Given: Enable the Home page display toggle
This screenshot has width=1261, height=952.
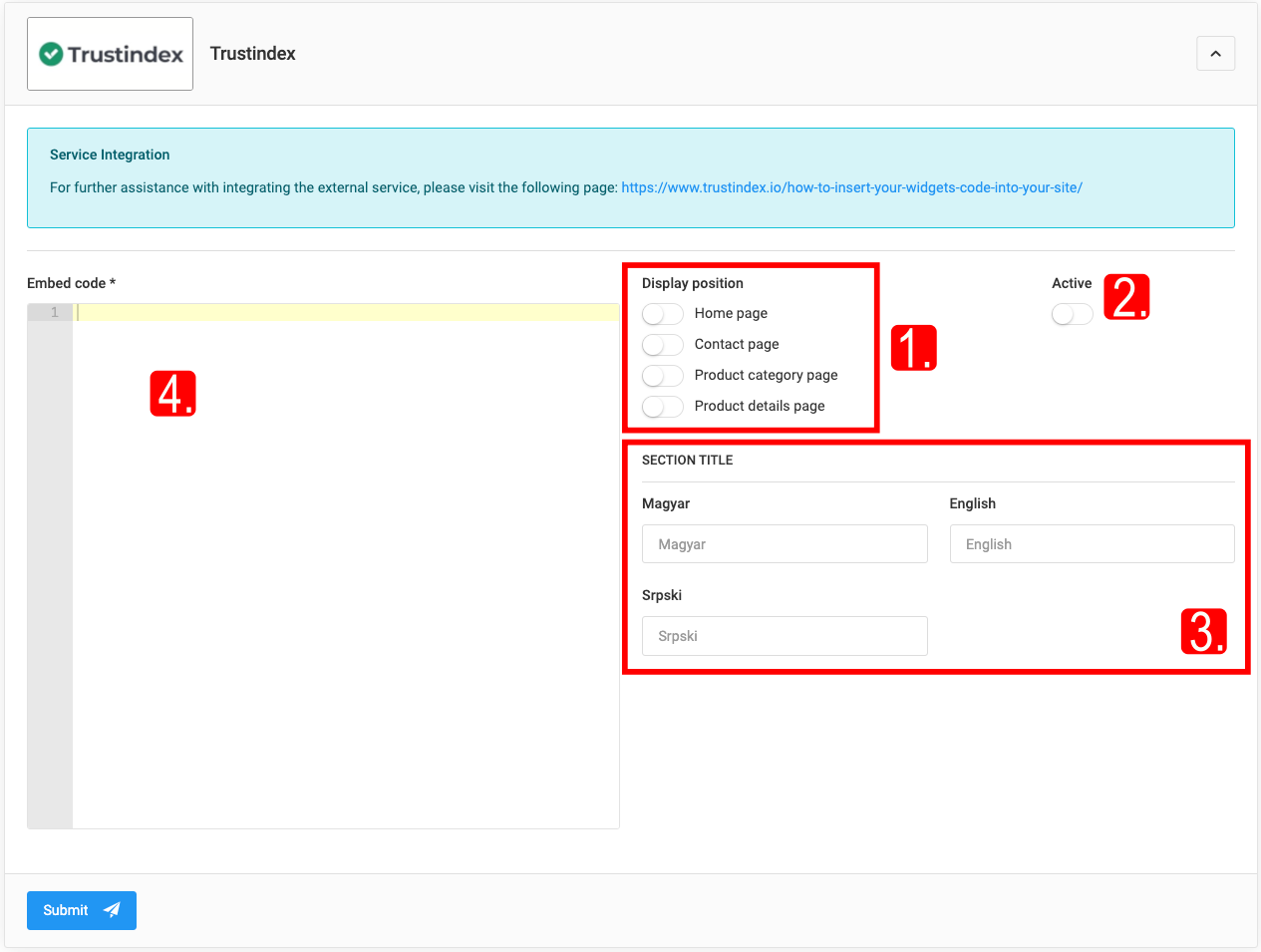Looking at the screenshot, I should tap(663, 314).
